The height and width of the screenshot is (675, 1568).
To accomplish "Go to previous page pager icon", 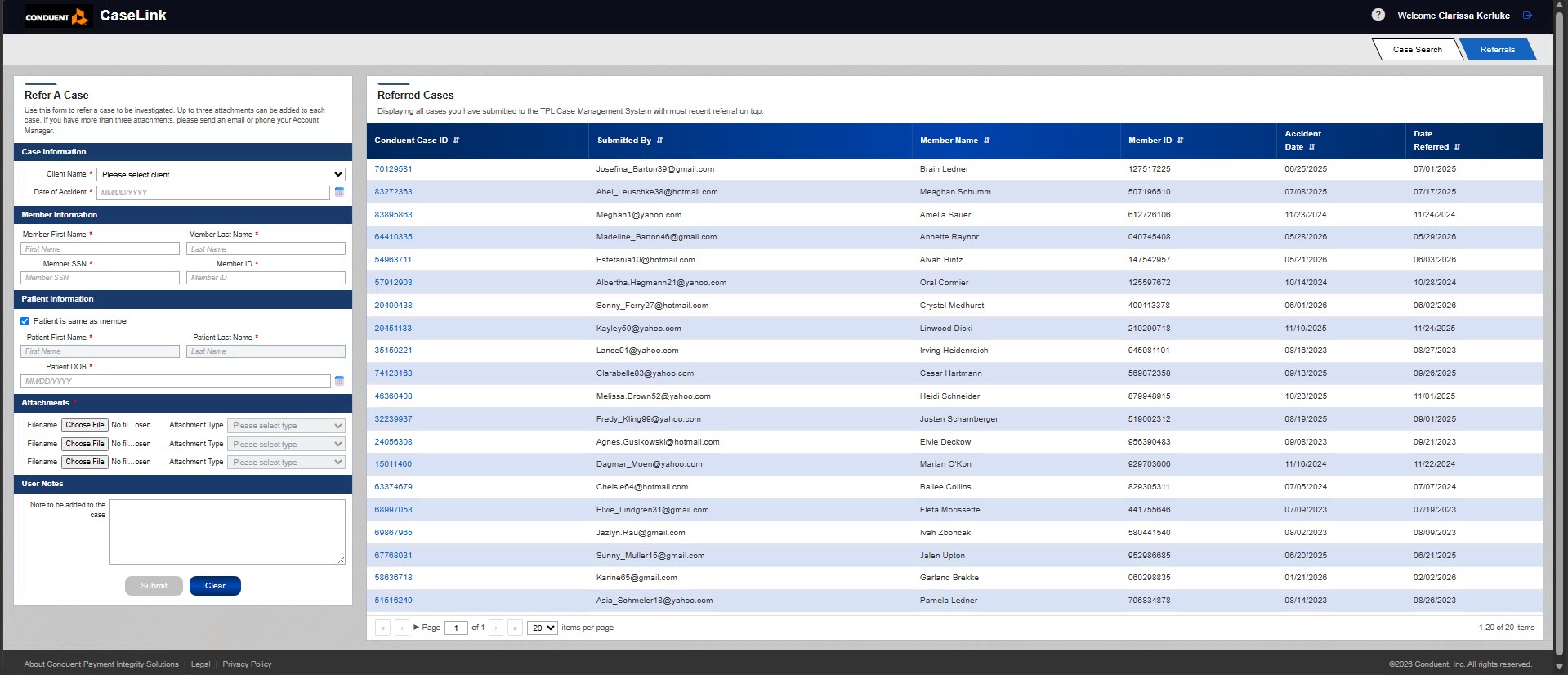I will [x=401, y=628].
